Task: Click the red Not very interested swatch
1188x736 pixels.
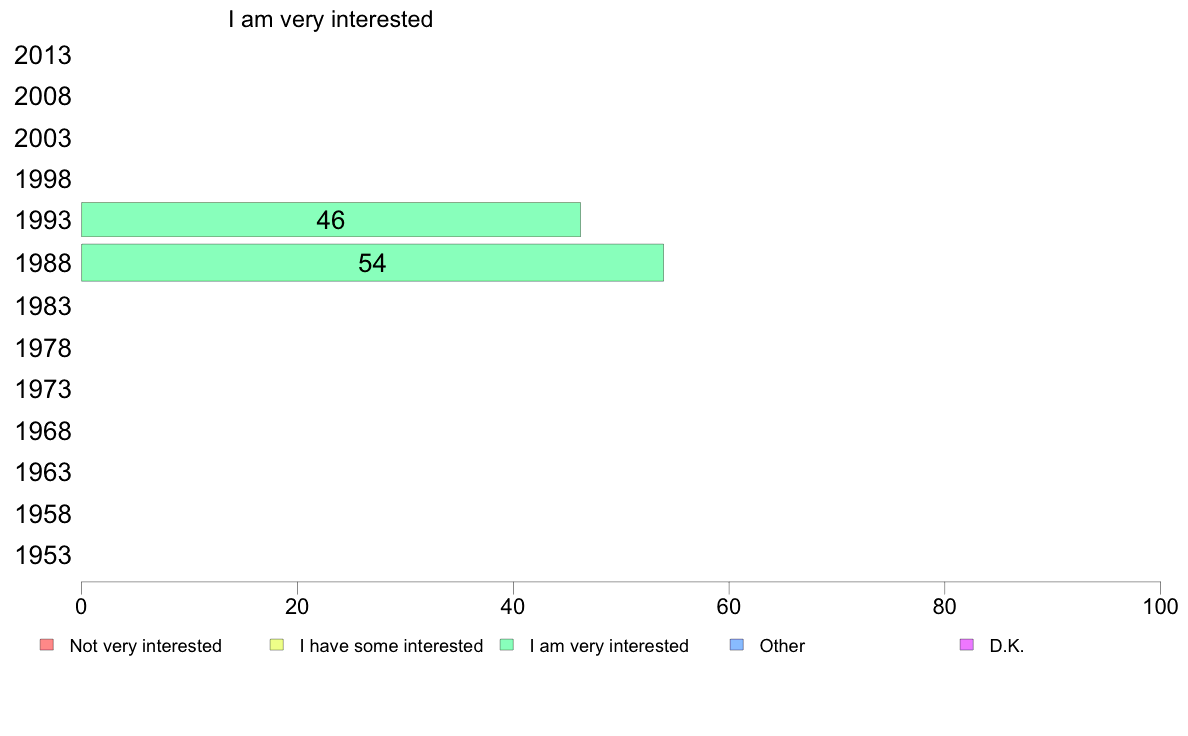Action: 47,645
